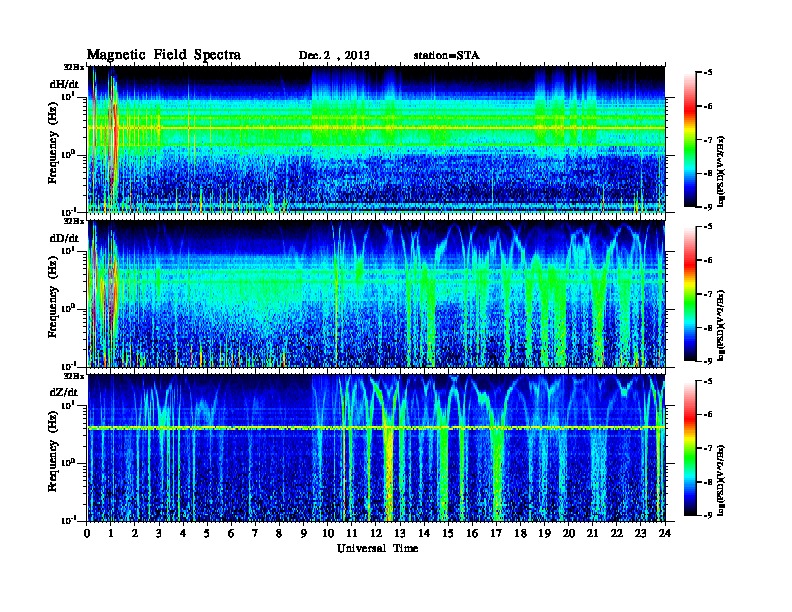Click the "3" hour tick label
This screenshot has width=792, height=612.
point(159,534)
